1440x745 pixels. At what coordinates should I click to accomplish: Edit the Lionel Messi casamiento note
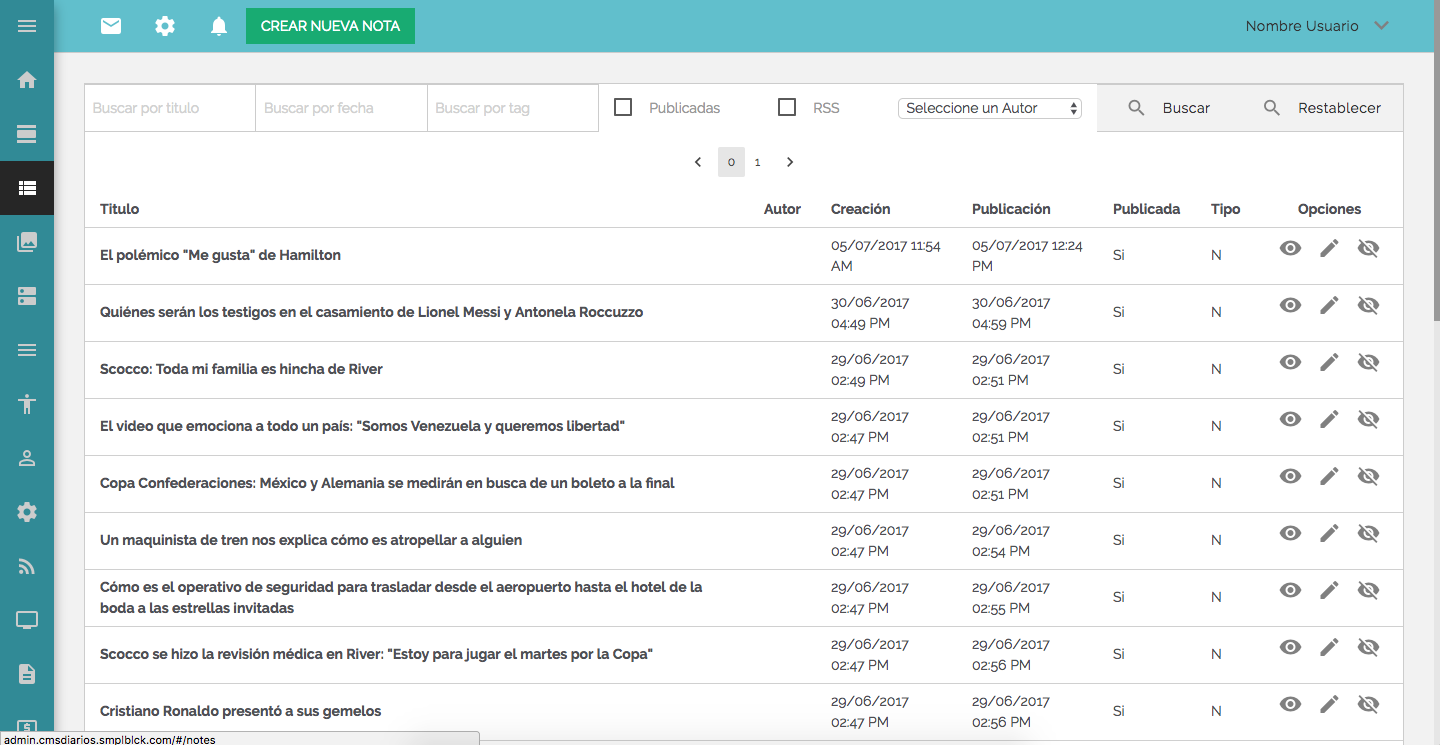click(1329, 305)
